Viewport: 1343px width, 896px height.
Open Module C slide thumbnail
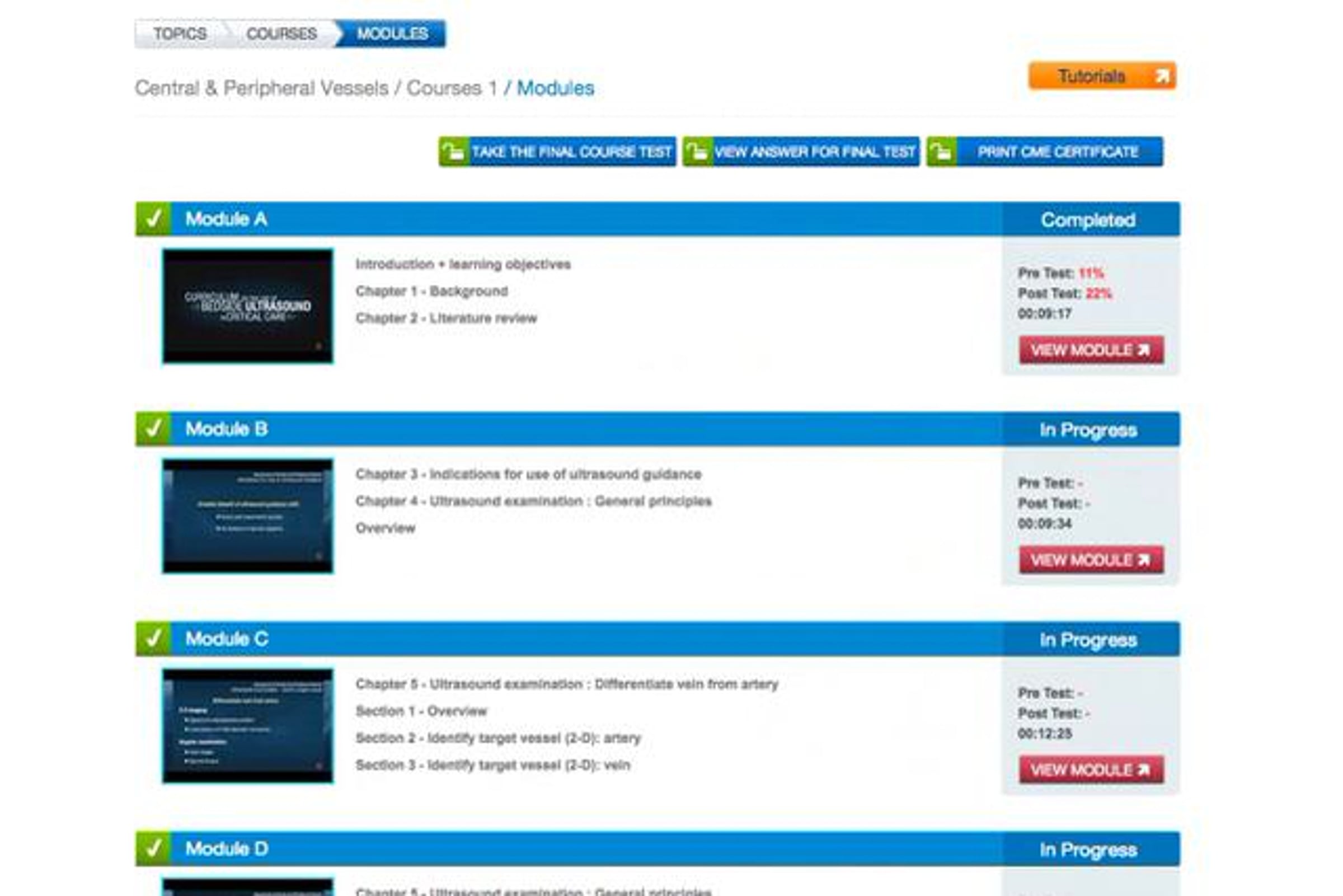[x=247, y=726]
